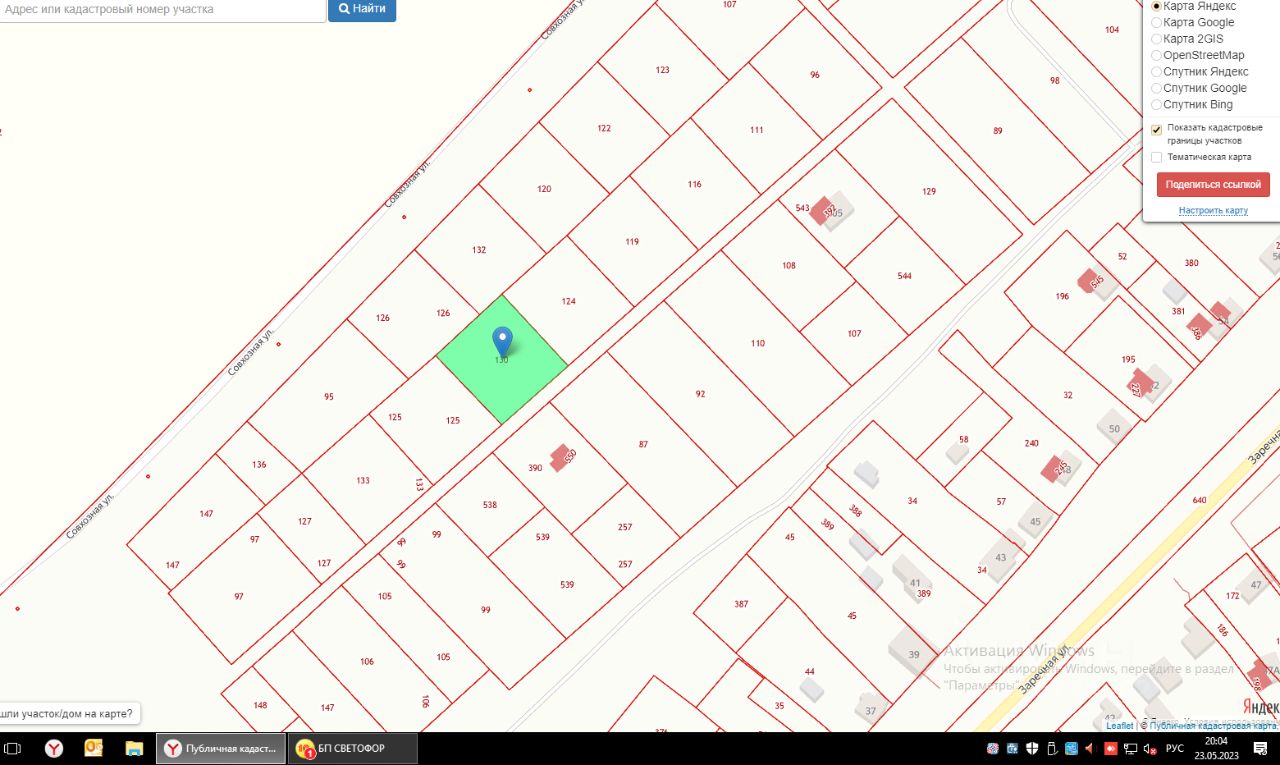The image size is (1280, 765).
Task: Click red building marker on parcel 543
Action: pos(823,210)
